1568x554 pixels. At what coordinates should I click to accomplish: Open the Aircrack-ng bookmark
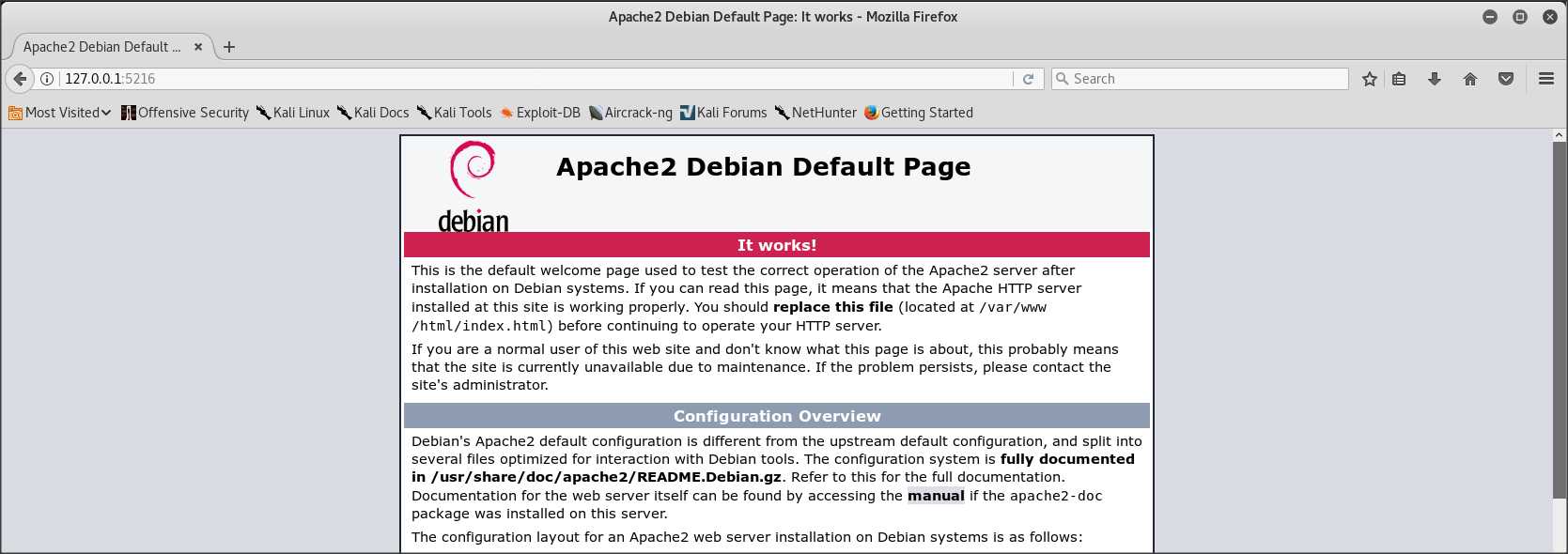click(x=630, y=113)
